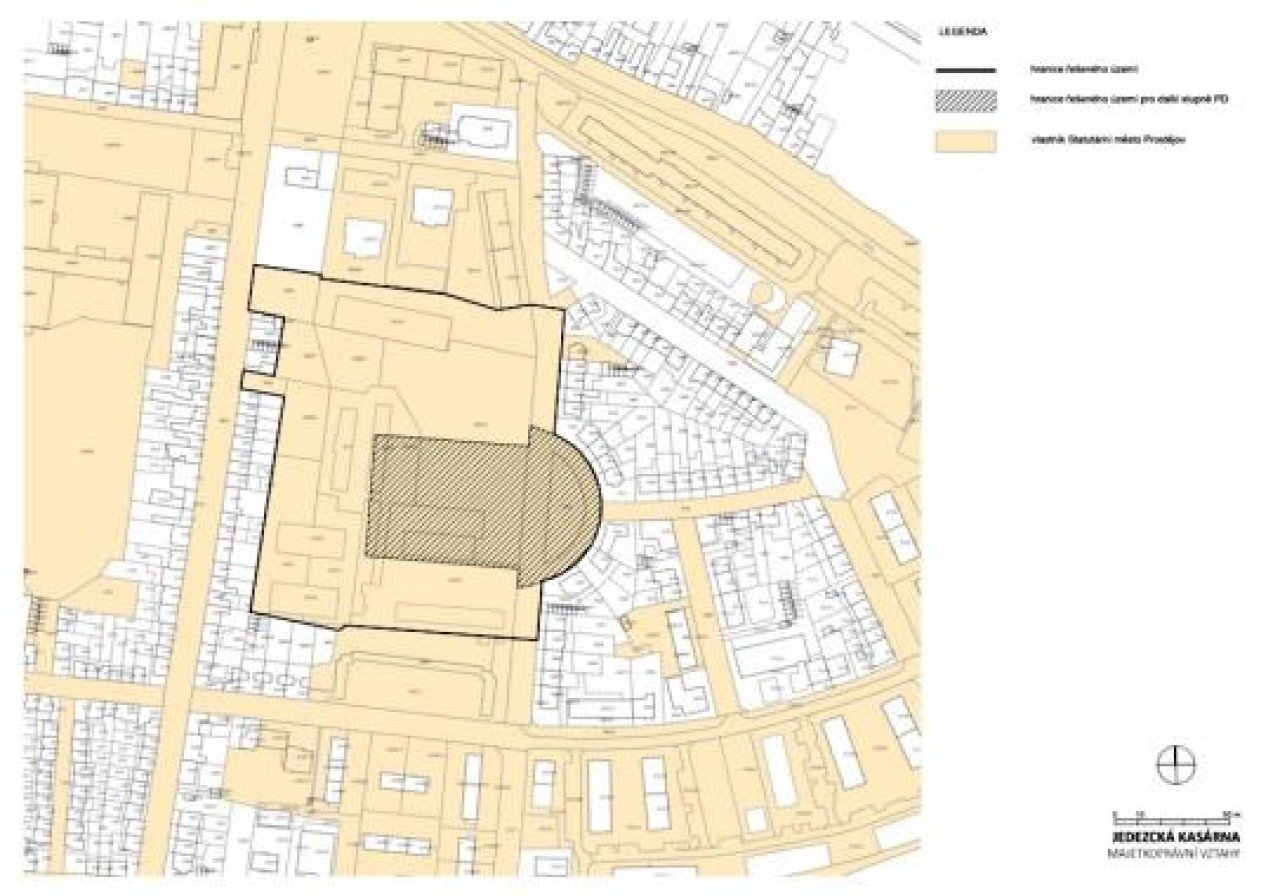Click the thick black boundary line legend sample
Viewport: 1280px width, 896px height.
[966, 71]
